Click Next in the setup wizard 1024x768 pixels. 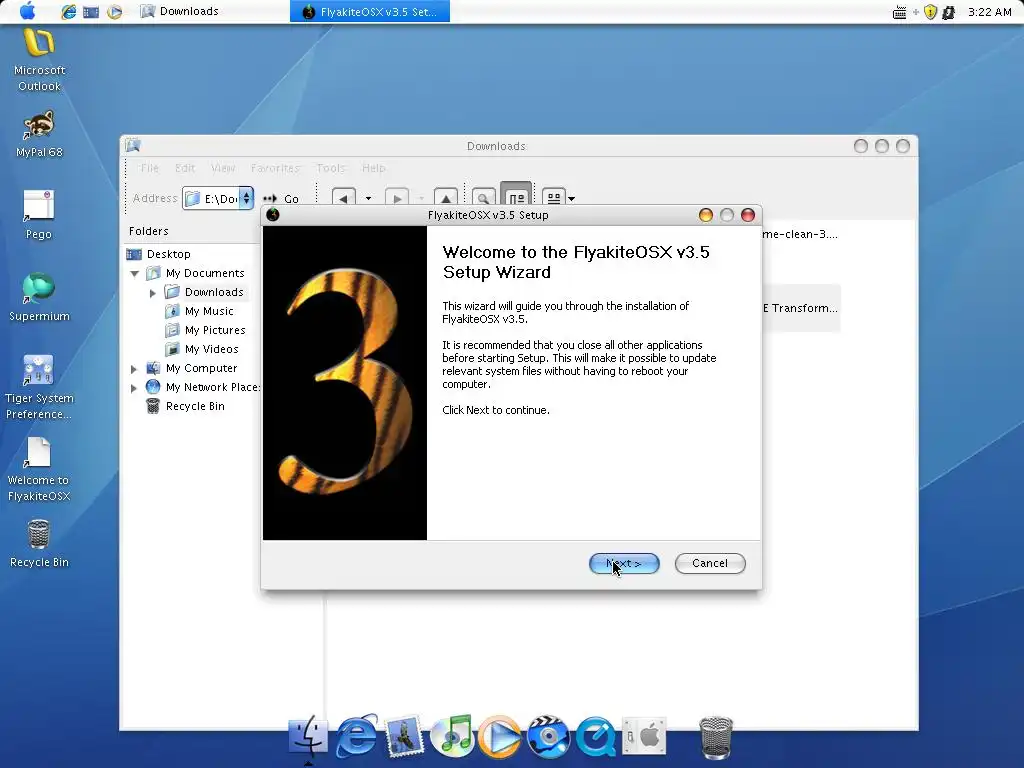[624, 563]
